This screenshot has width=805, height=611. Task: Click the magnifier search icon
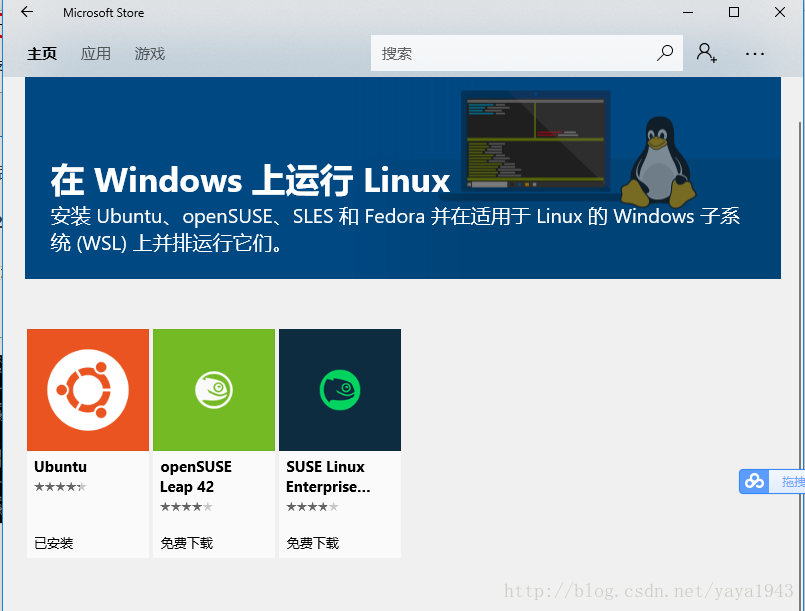point(665,53)
